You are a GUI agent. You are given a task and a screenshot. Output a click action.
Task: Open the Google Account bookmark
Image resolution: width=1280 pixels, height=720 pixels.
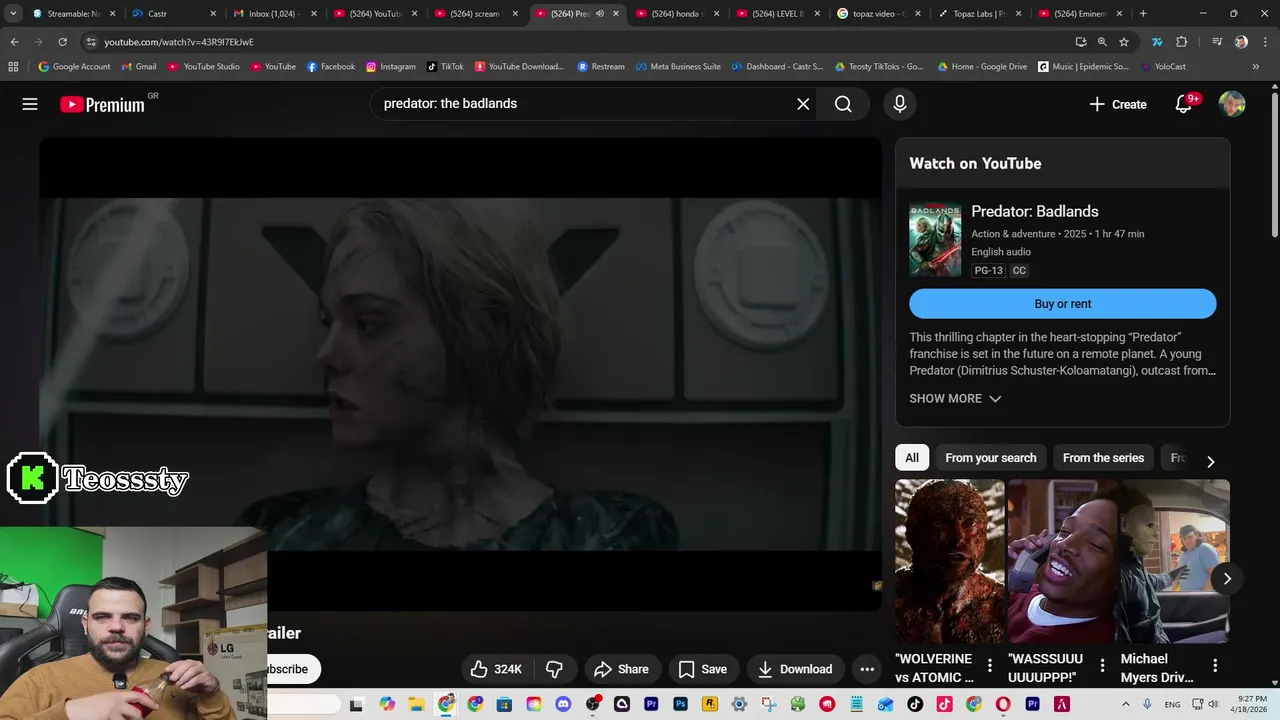tap(74, 67)
